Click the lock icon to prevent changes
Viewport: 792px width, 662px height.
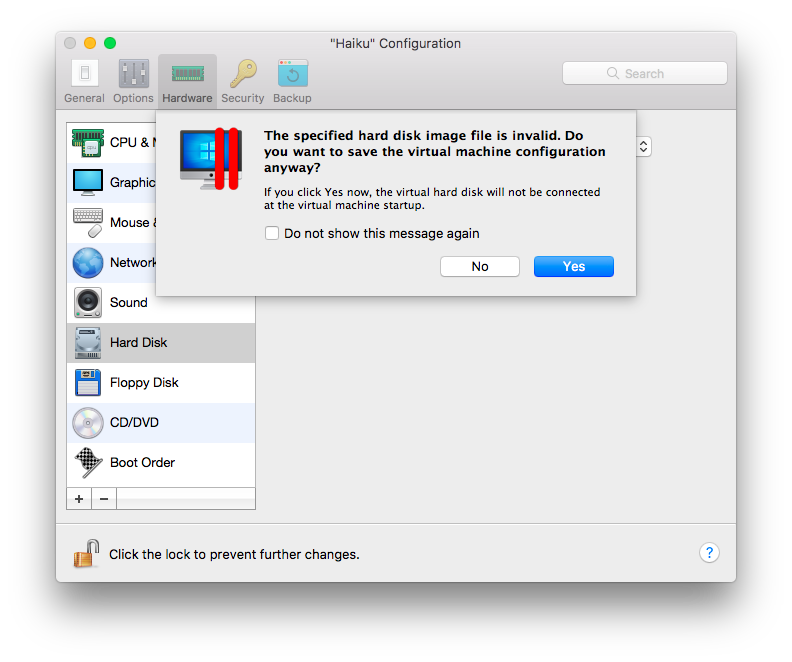coord(86,553)
